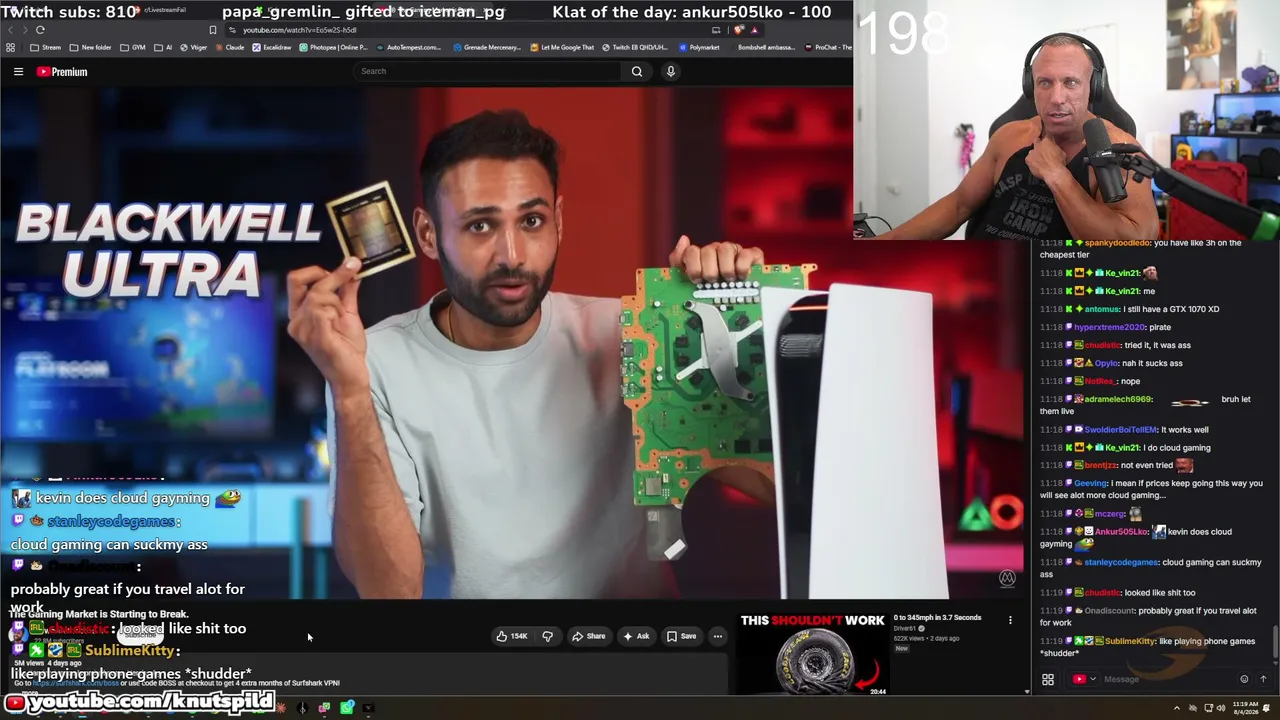The image size is (1280, 720).
Task: Open more actions ellipsis under video
Action: coord(717,636)
